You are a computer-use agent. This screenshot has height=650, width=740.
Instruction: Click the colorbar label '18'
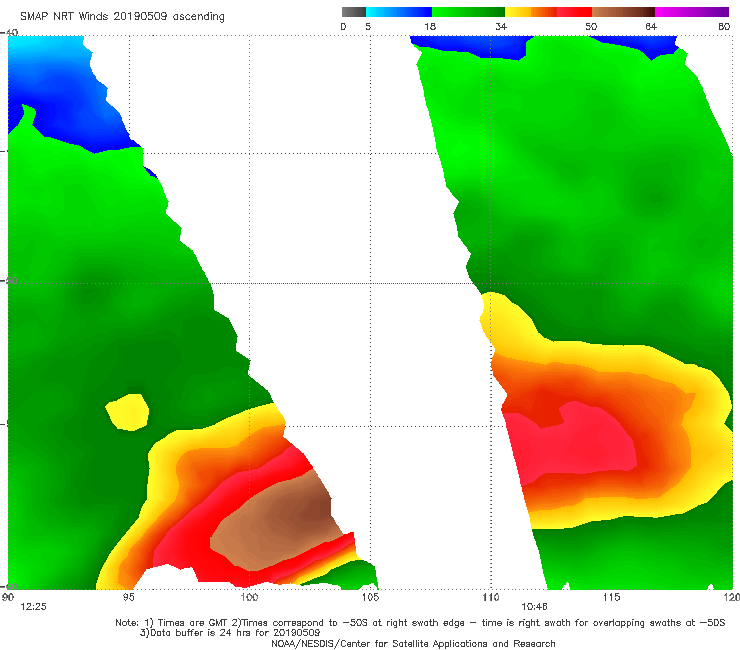(430, 26)
